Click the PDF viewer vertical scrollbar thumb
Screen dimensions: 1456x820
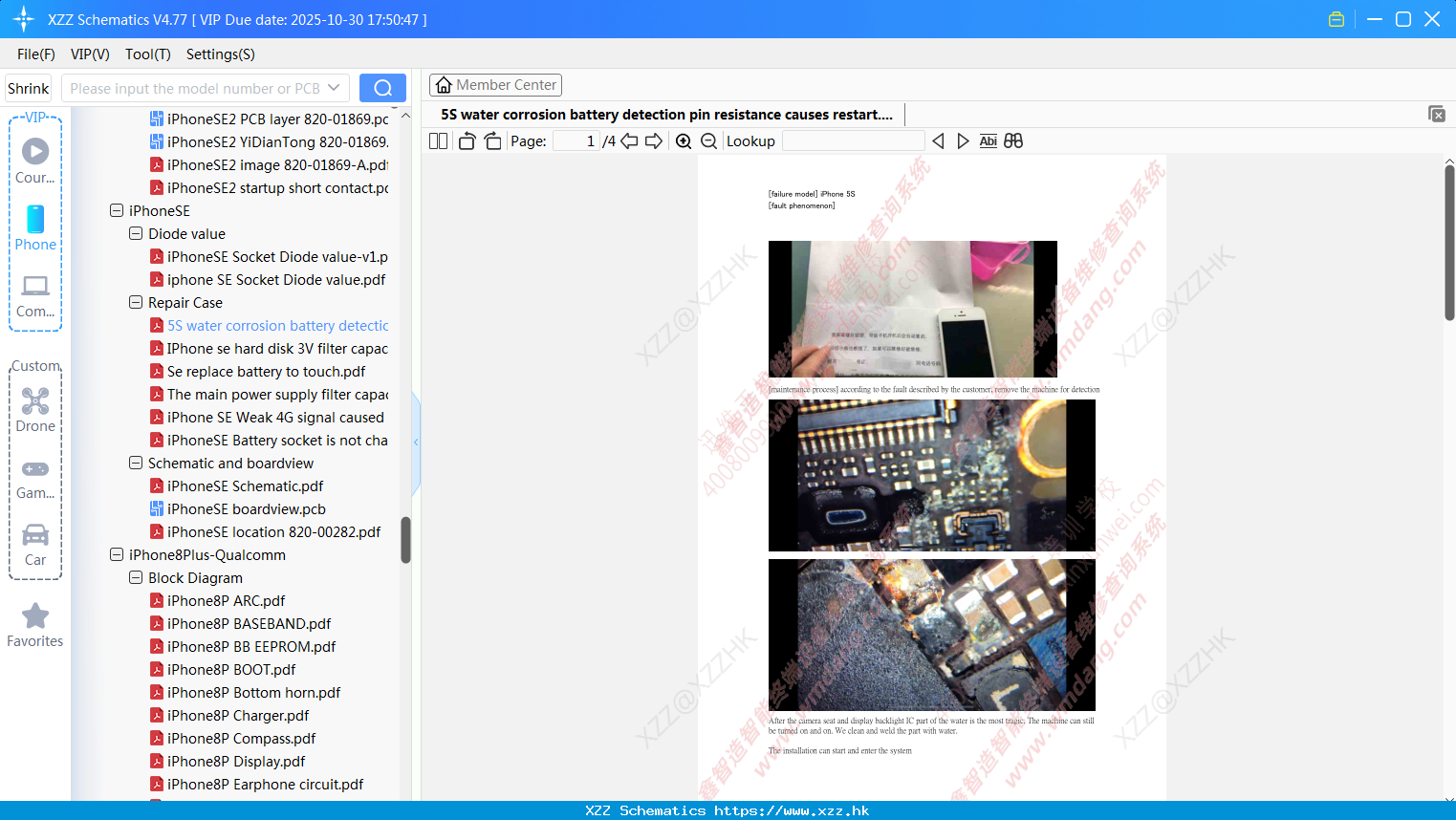1449,242
